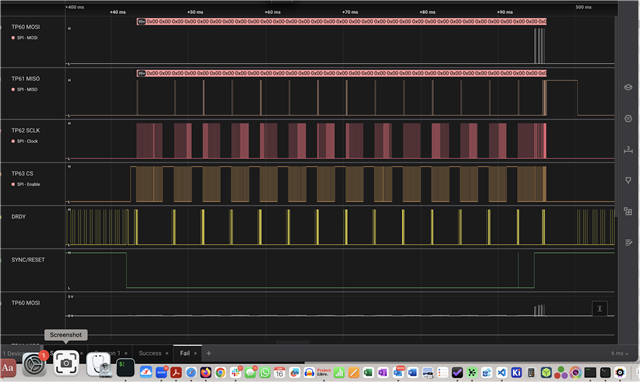Image resolution: width=640 pixels, height=382 pixels.
Task: Close the Fail tab
Action: [196, 353]
